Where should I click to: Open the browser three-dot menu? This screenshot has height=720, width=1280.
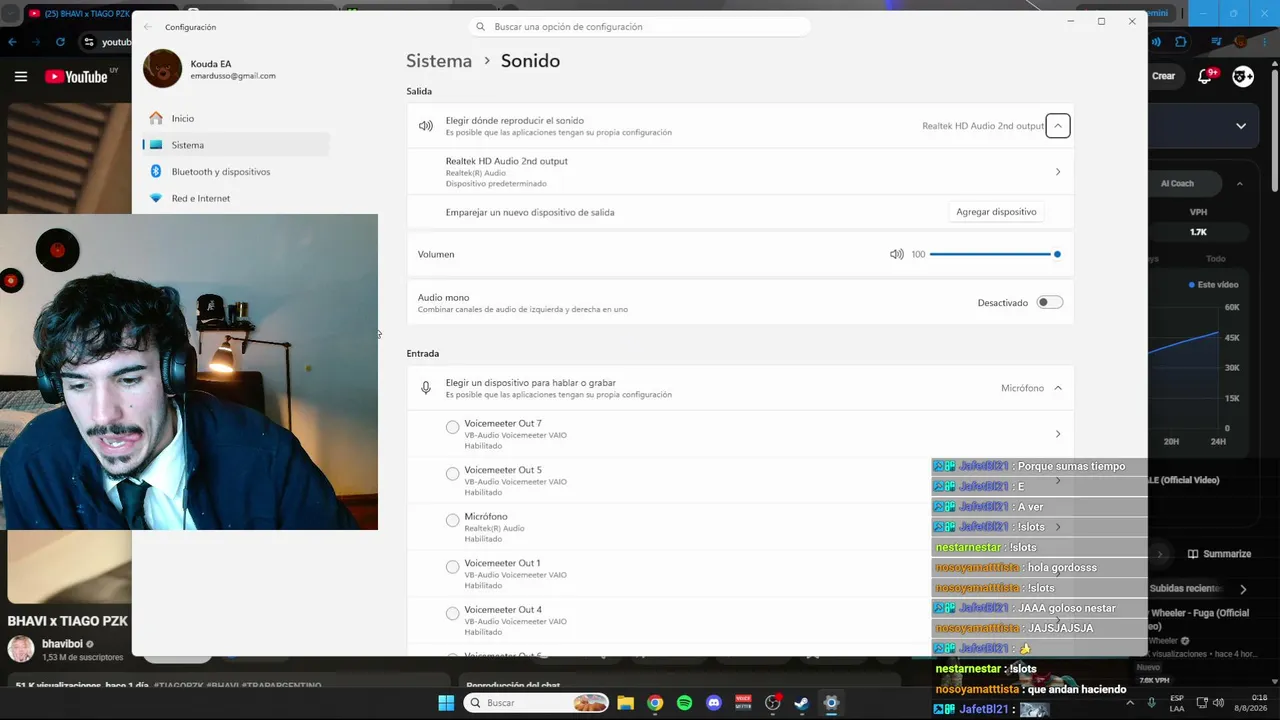coord(1266,42)
